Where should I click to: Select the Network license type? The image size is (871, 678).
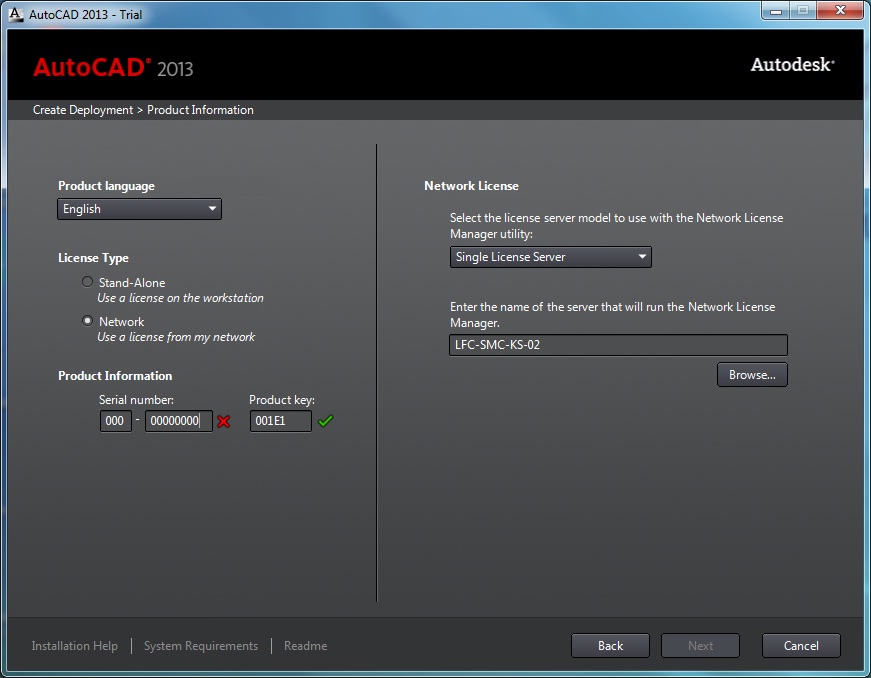click(87, 321)
